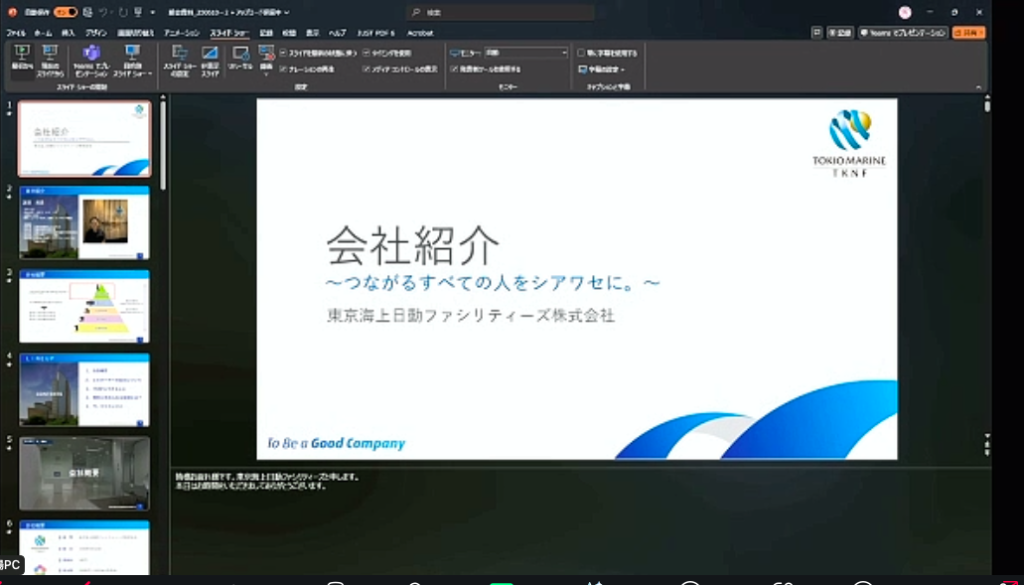Start Rehearse Timings
Screen dimensions: 1024x585
(240, 58)
